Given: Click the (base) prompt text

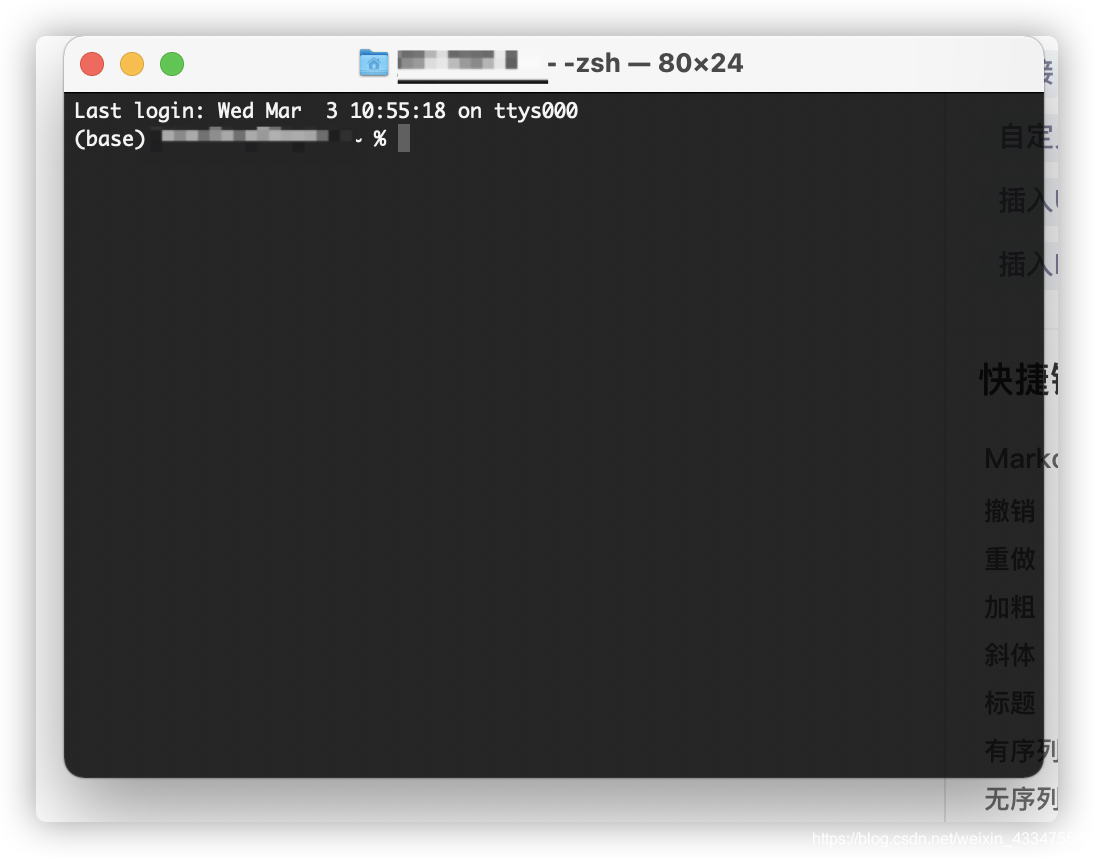Looking at the screenshot, I should coord(110,139).
